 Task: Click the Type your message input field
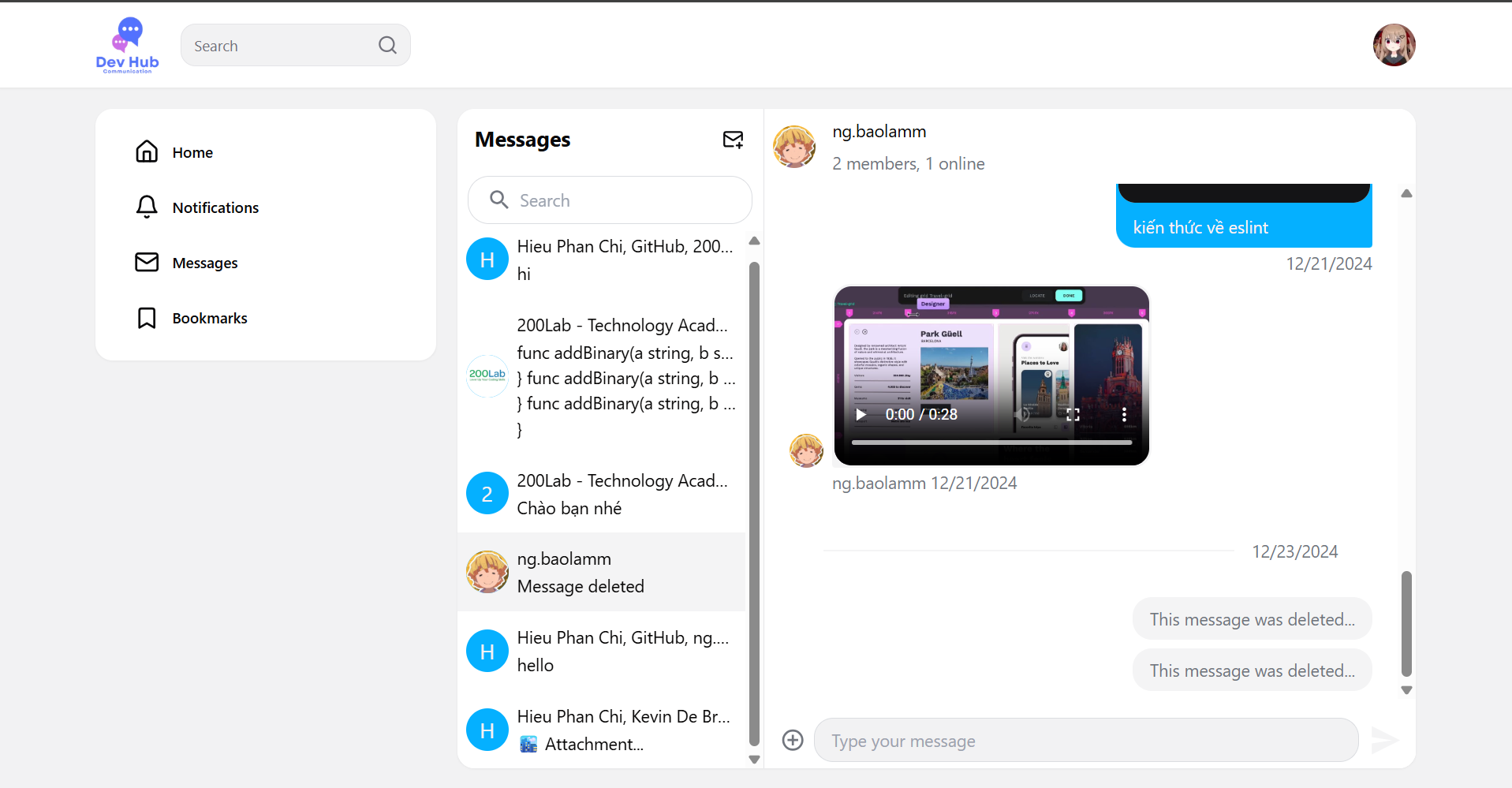pos(1085,740)
